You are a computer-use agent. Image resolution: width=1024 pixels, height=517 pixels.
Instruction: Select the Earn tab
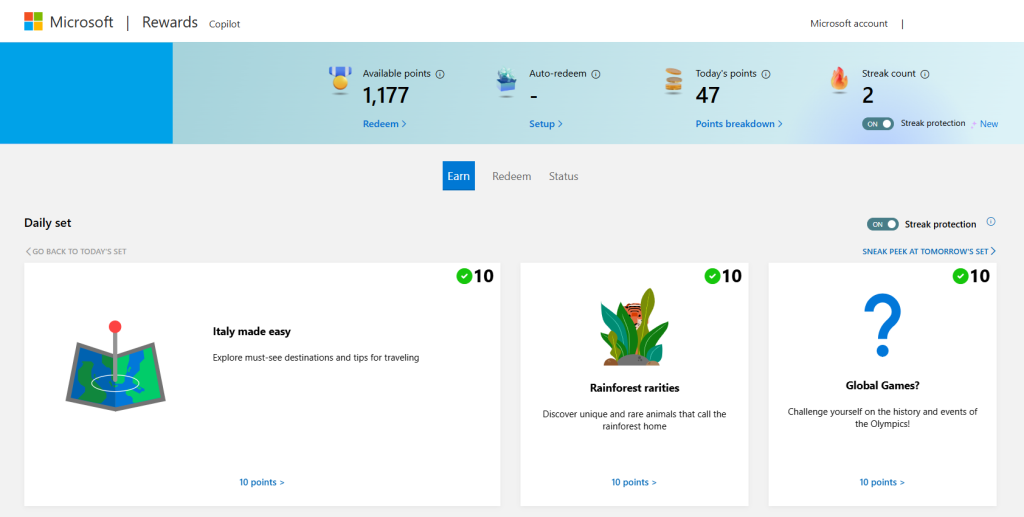tap(458, 176)
